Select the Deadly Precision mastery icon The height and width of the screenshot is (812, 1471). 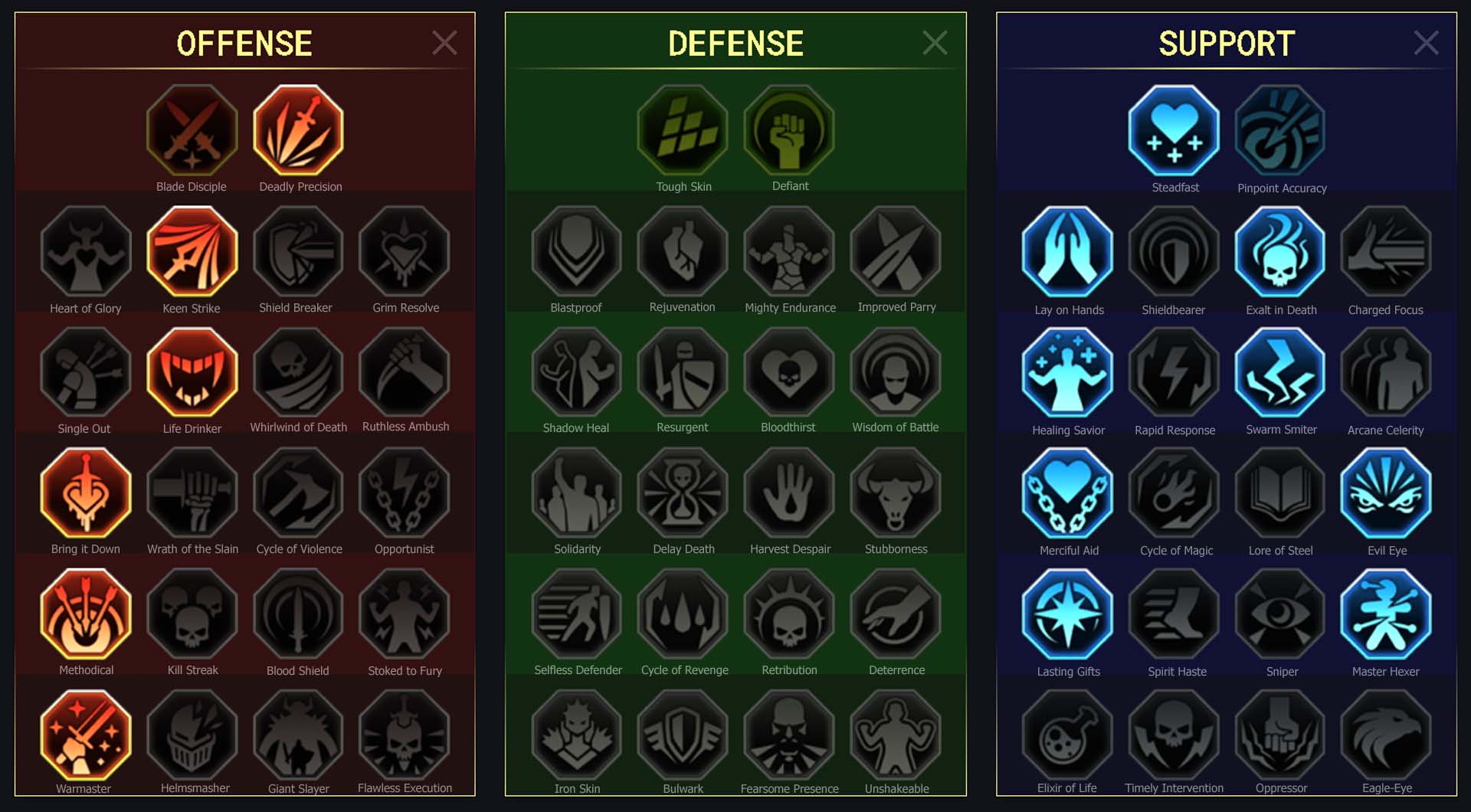pos(298,130)
